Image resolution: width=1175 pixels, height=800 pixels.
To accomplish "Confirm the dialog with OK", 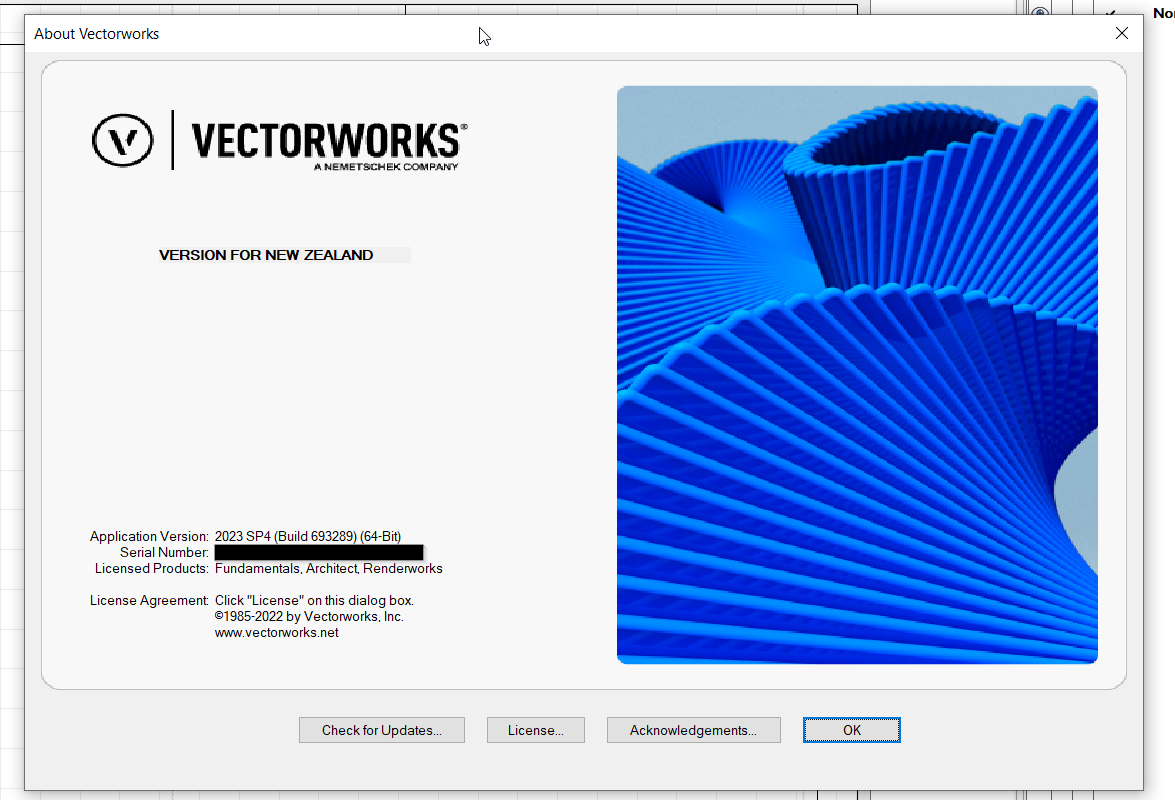I will [x=851, y=730].
